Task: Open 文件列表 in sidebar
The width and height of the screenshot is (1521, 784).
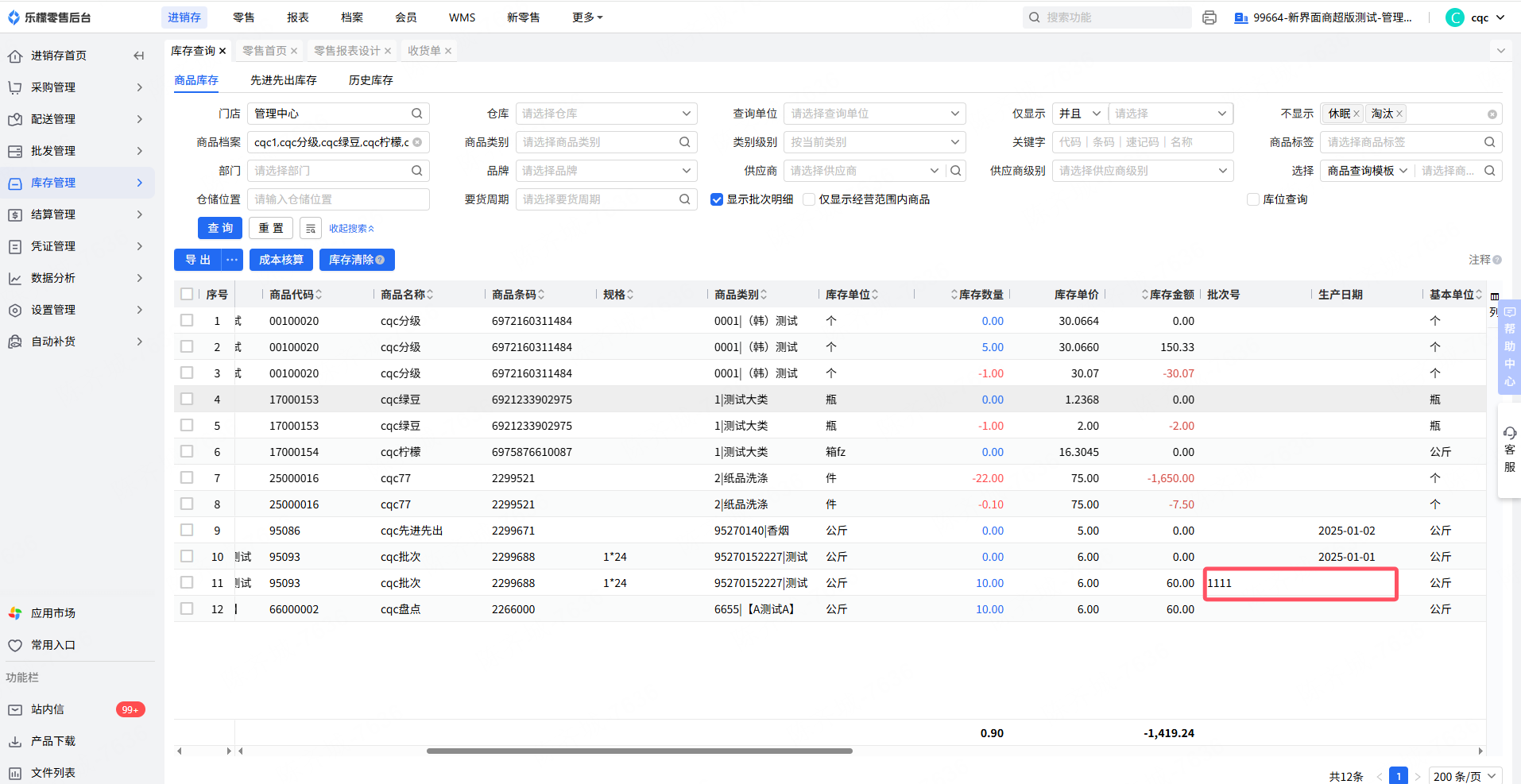Action: [53, 773]
